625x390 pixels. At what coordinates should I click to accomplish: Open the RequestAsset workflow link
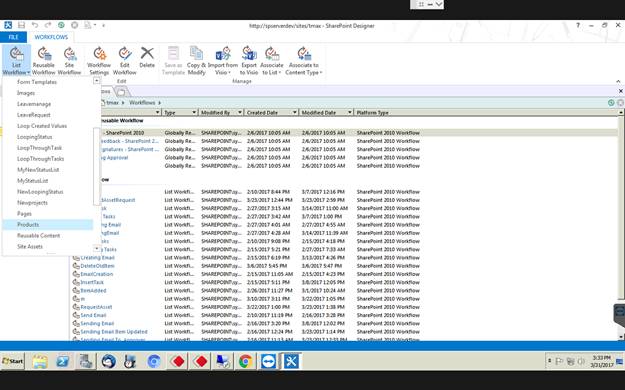[x=96, y=307]
